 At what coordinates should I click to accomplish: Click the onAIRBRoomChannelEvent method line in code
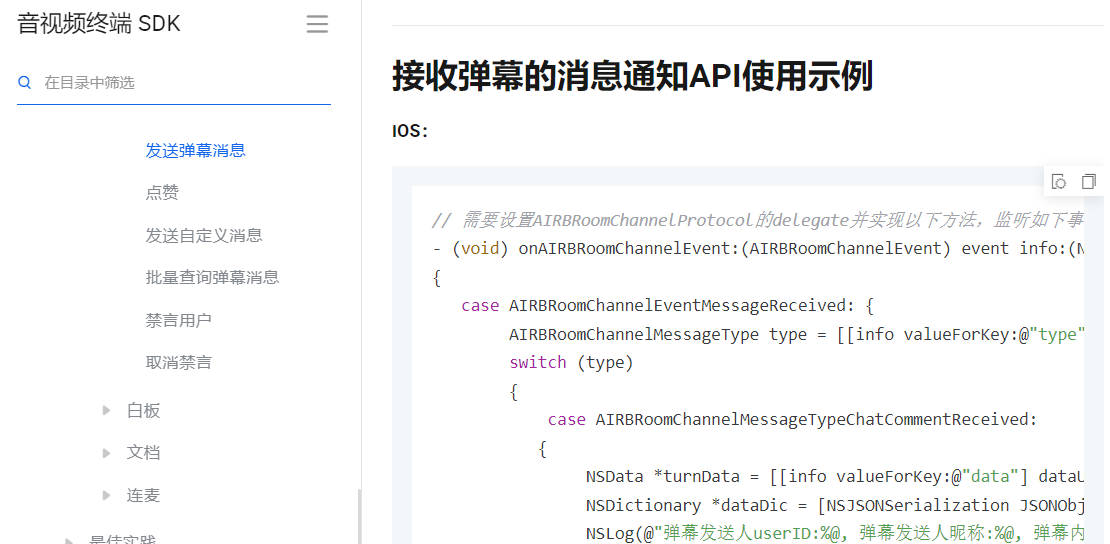(757, 249)
